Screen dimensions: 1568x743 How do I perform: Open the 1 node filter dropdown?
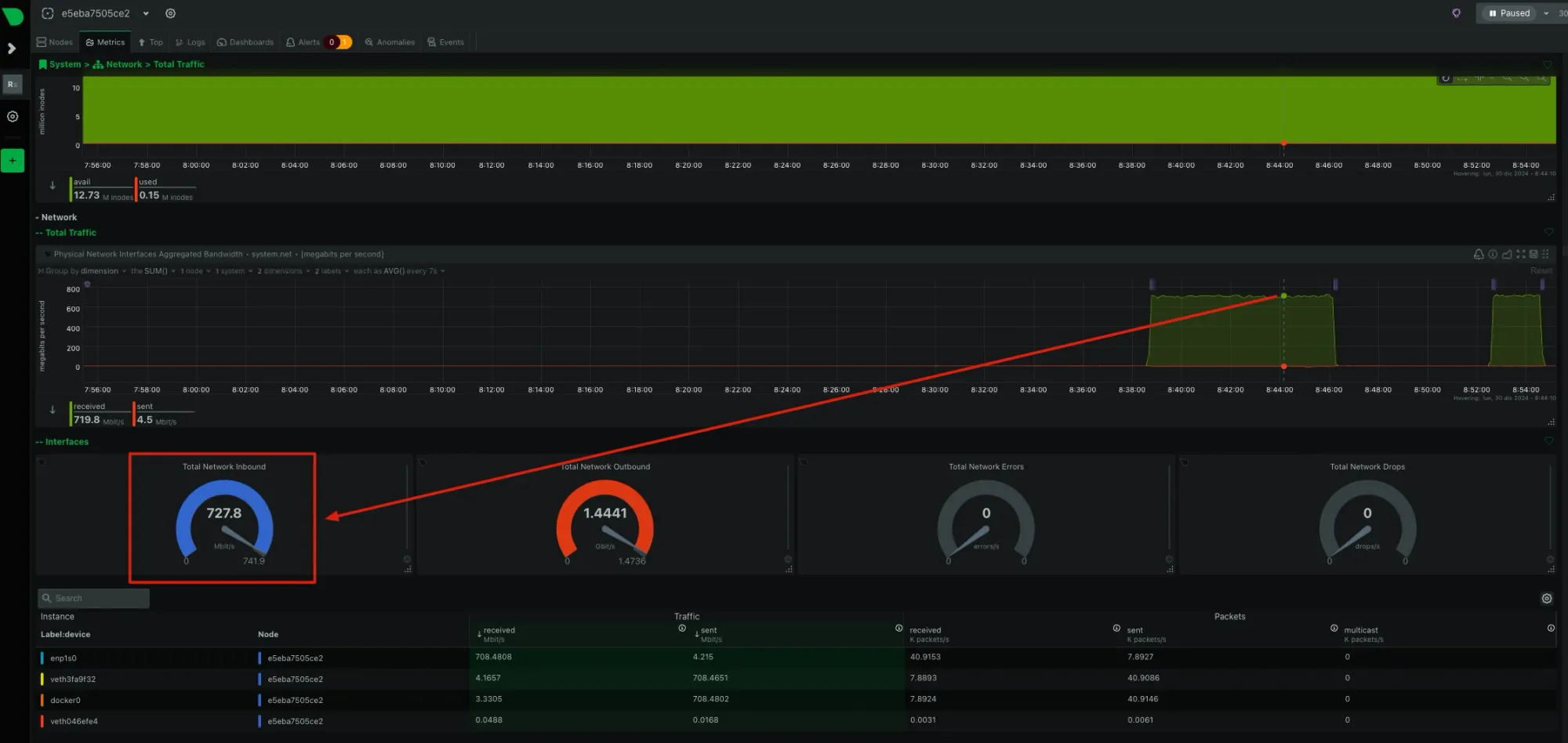pyautogui.click(x=195, y=271)
